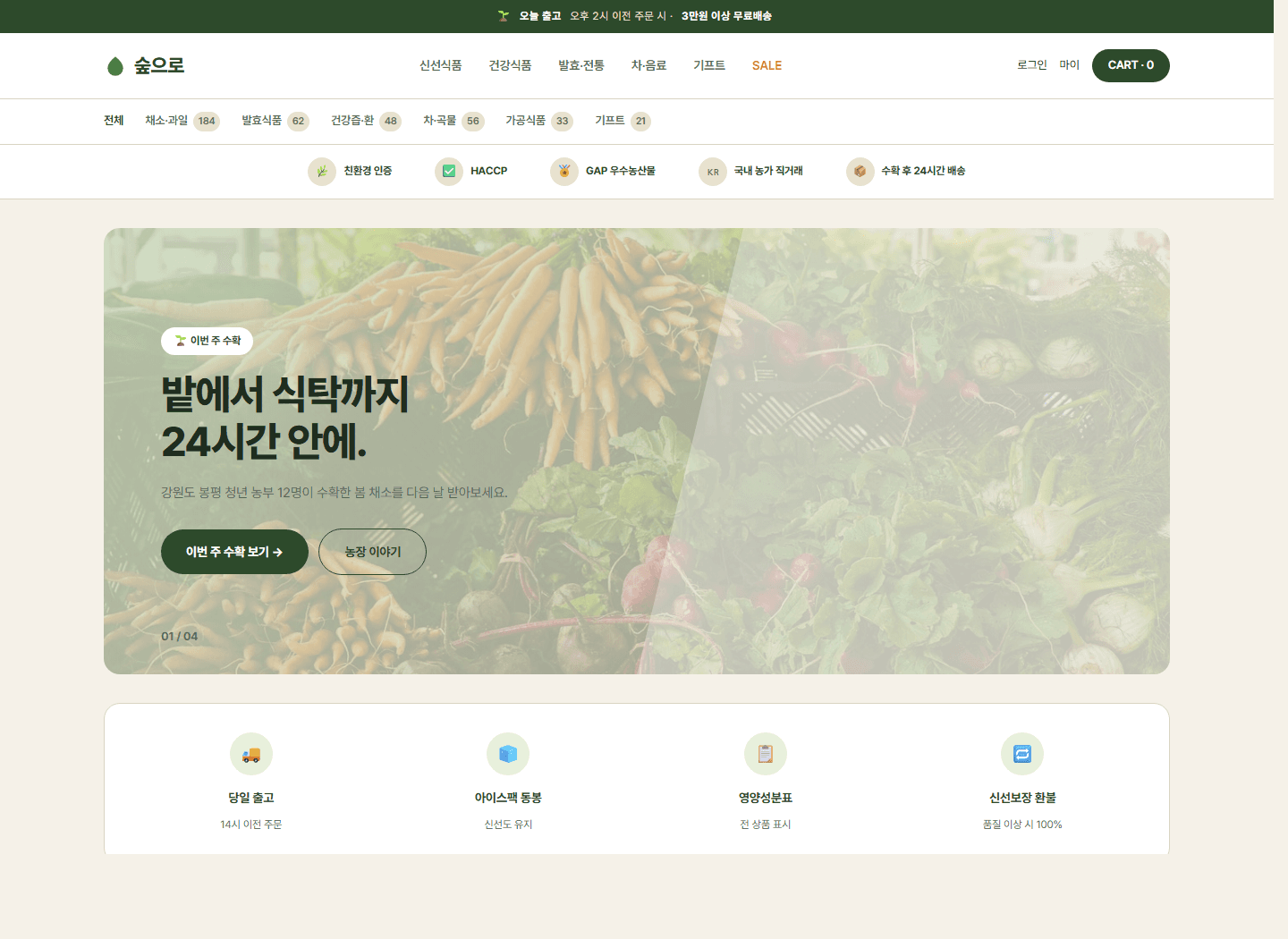The image size is (1288, 939).
Task: Click the KR 국내 농가 직거래 icon
Action: point(713,171)
